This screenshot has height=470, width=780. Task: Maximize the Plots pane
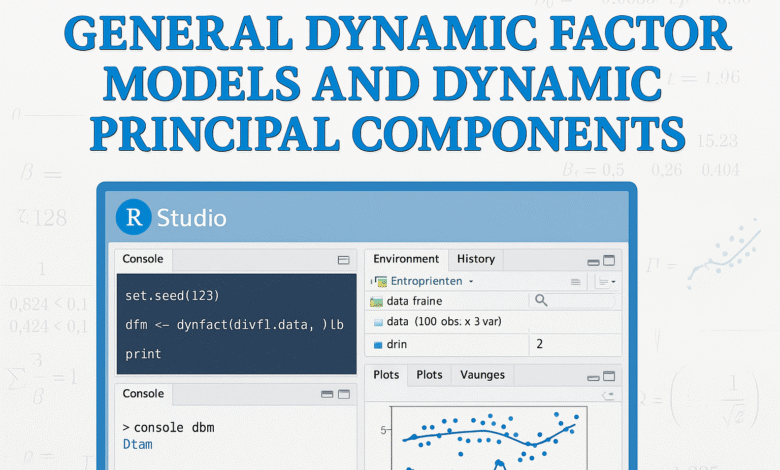[609, 376]
